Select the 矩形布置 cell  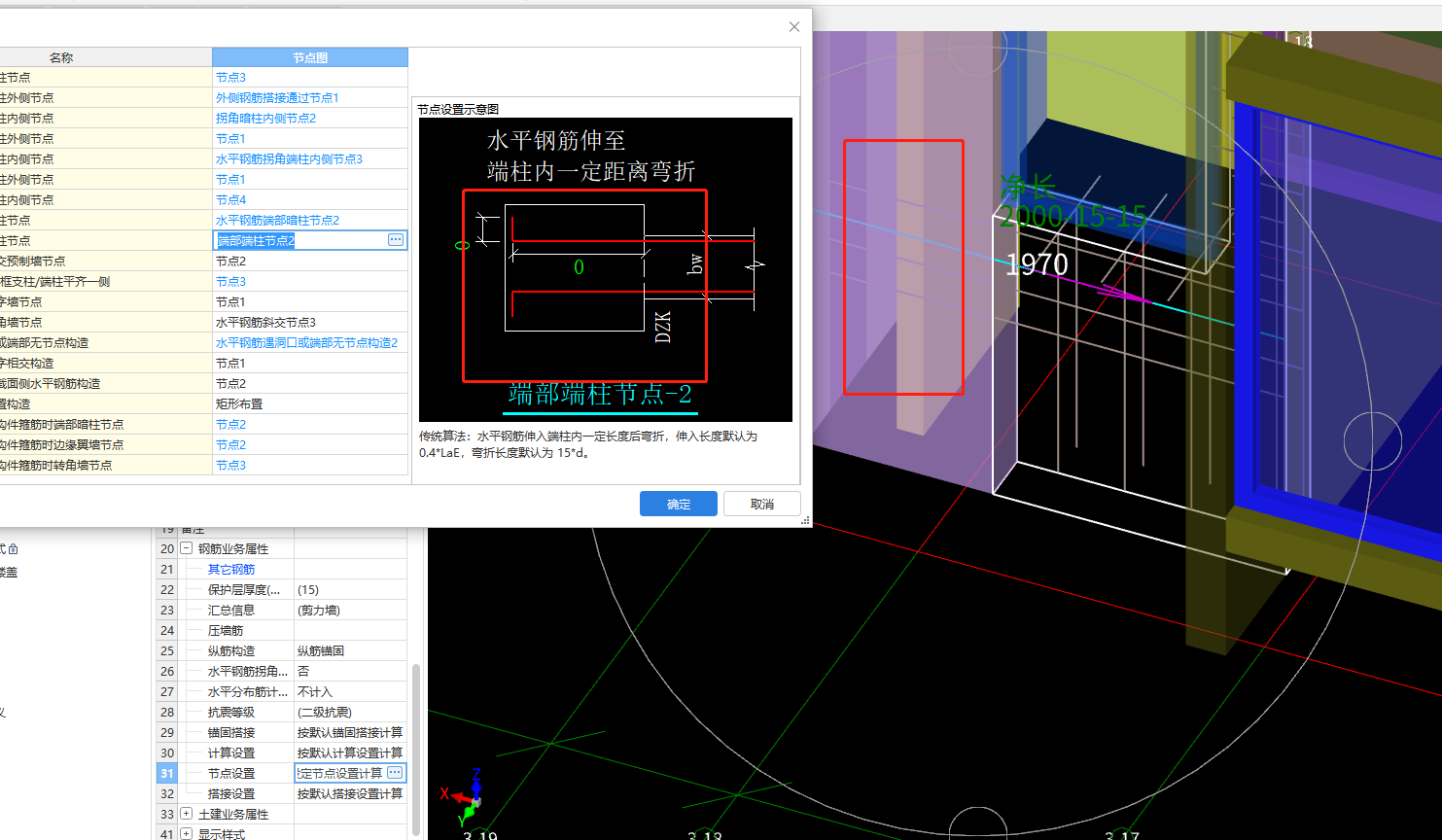point(310,404)
